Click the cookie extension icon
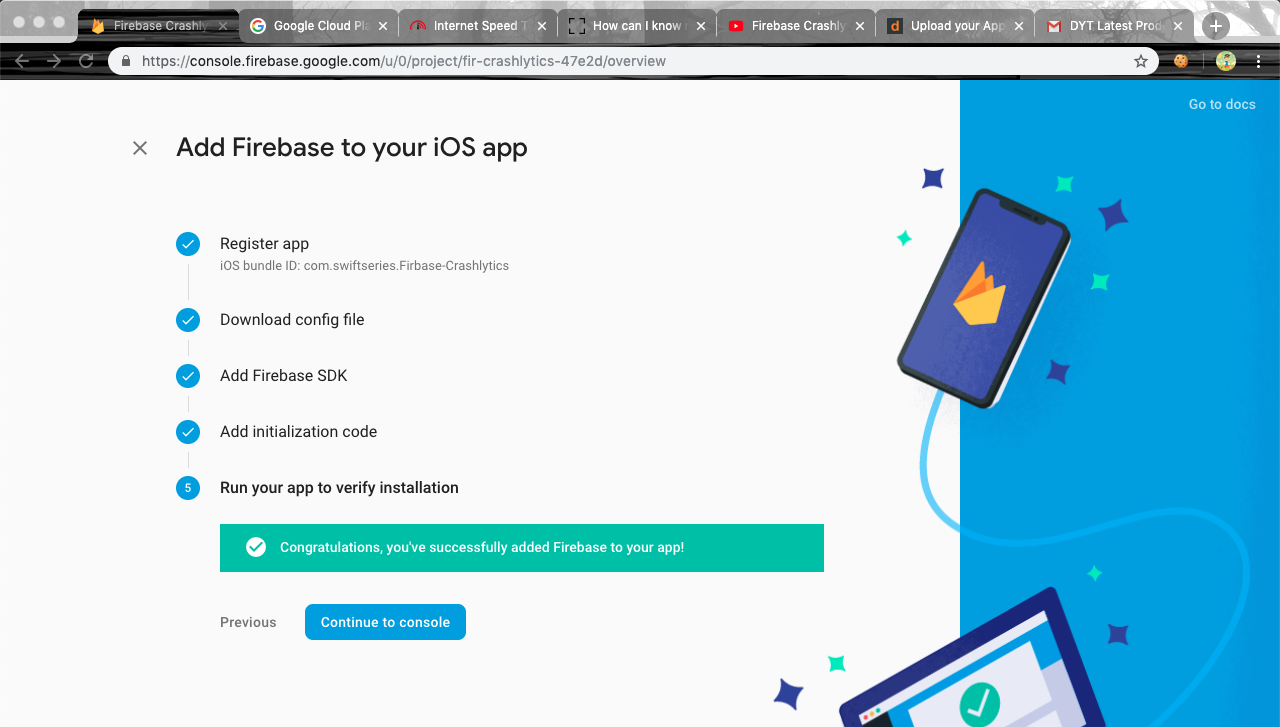 [1181, 61]
